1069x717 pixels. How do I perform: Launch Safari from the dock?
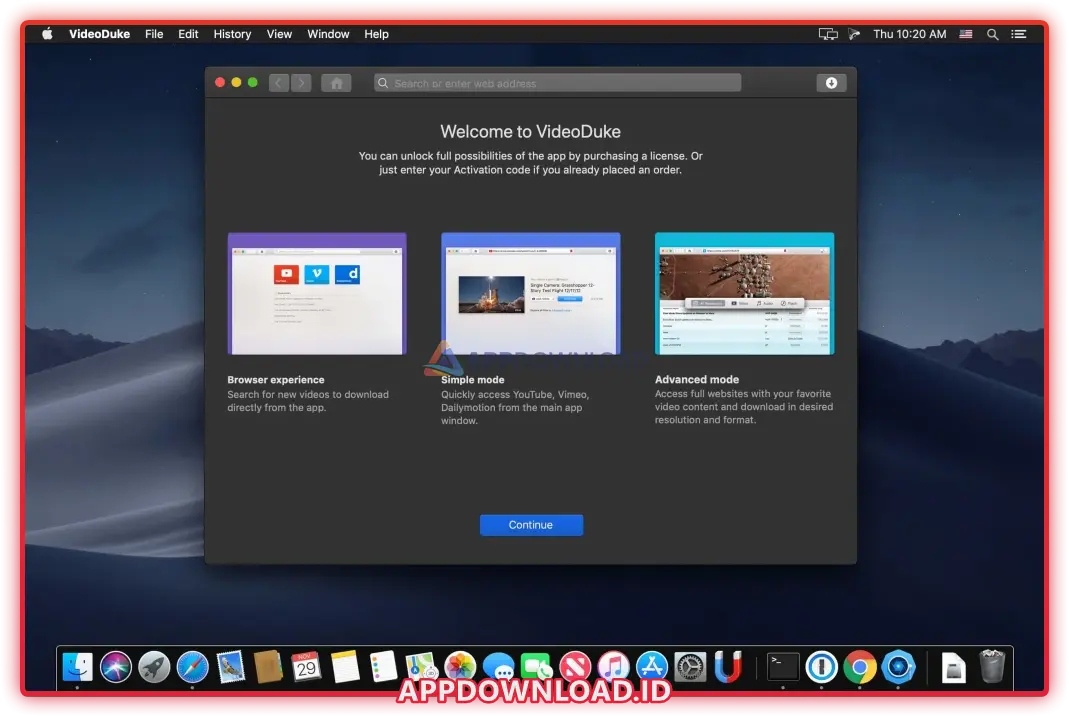click(x=193, y=666)
